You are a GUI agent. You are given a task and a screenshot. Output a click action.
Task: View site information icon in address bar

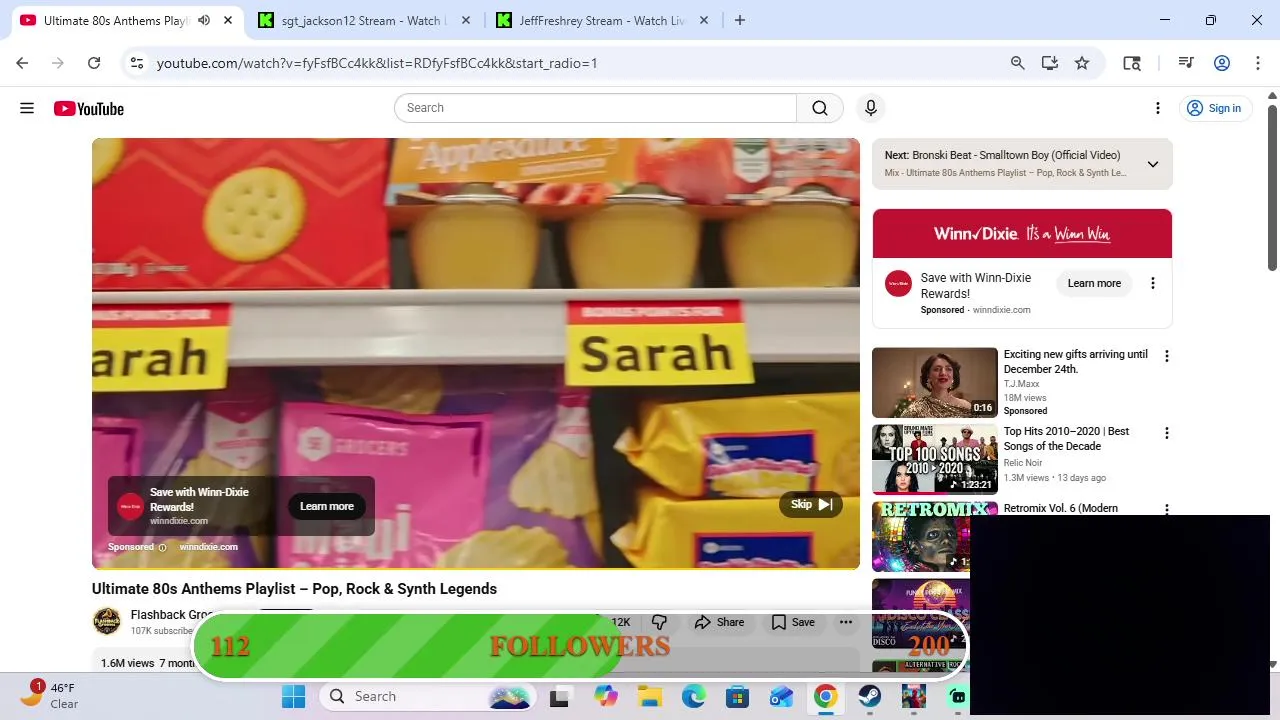[138, 63]
